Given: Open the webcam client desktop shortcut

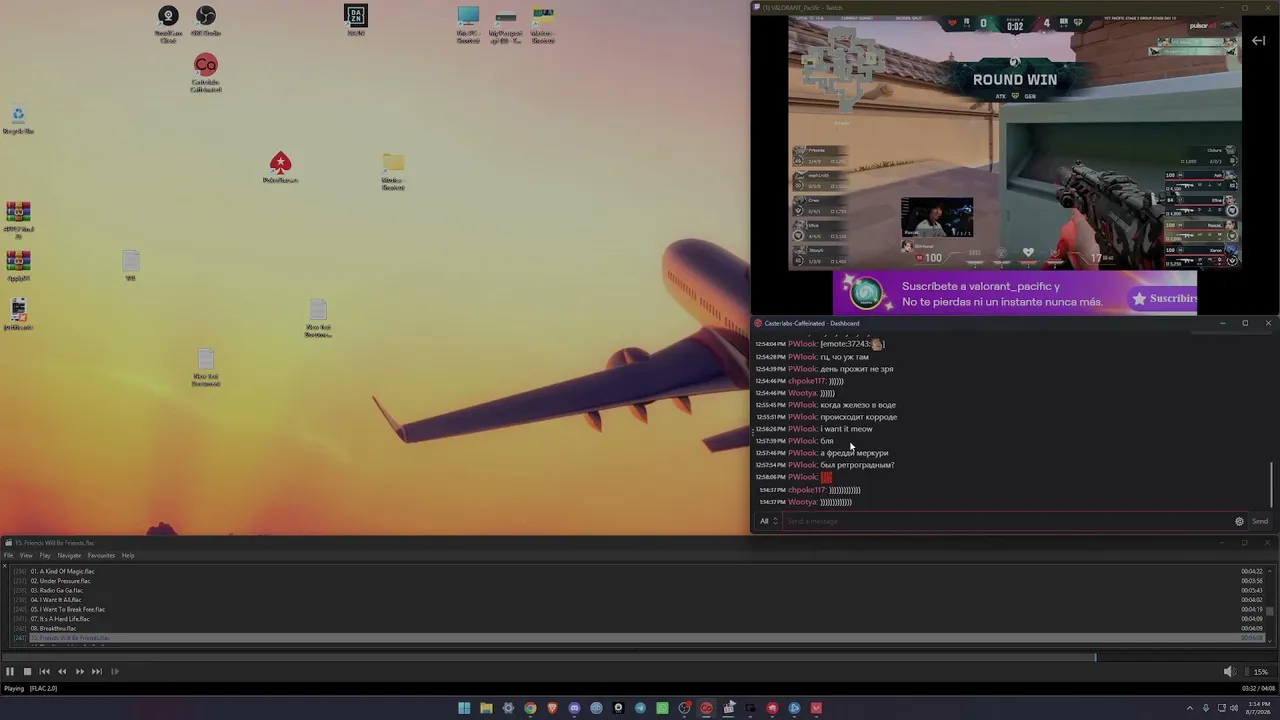Looking at the screenshot, I should pyautogui.click(x=168, y=23).
